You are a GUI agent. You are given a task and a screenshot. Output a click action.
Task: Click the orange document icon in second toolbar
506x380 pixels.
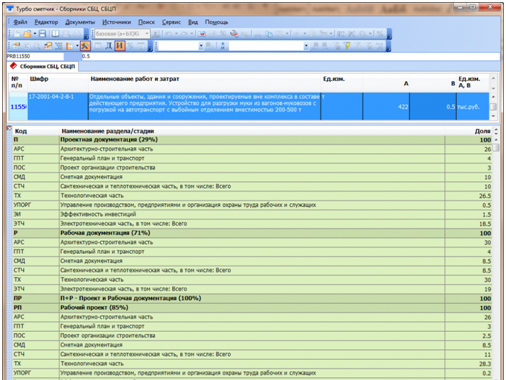coord(69,46)
